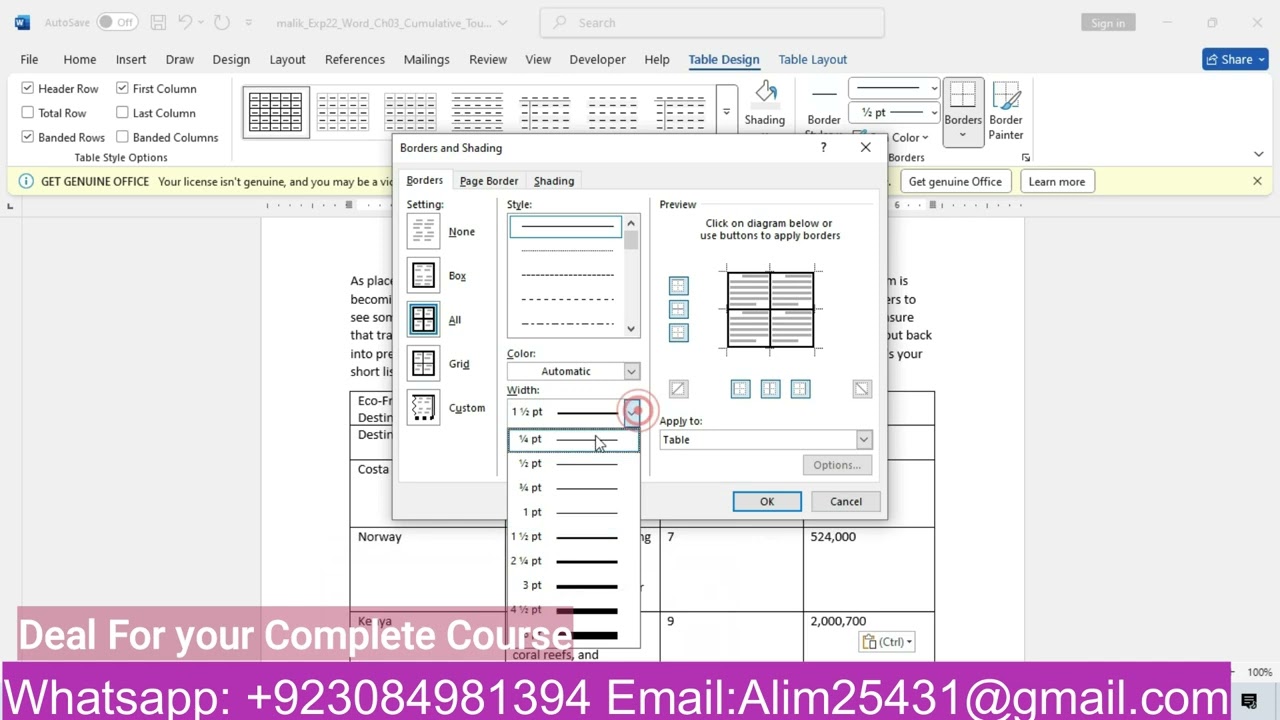
Task: Select the Custom border setting icon
Action: [423, 407]
